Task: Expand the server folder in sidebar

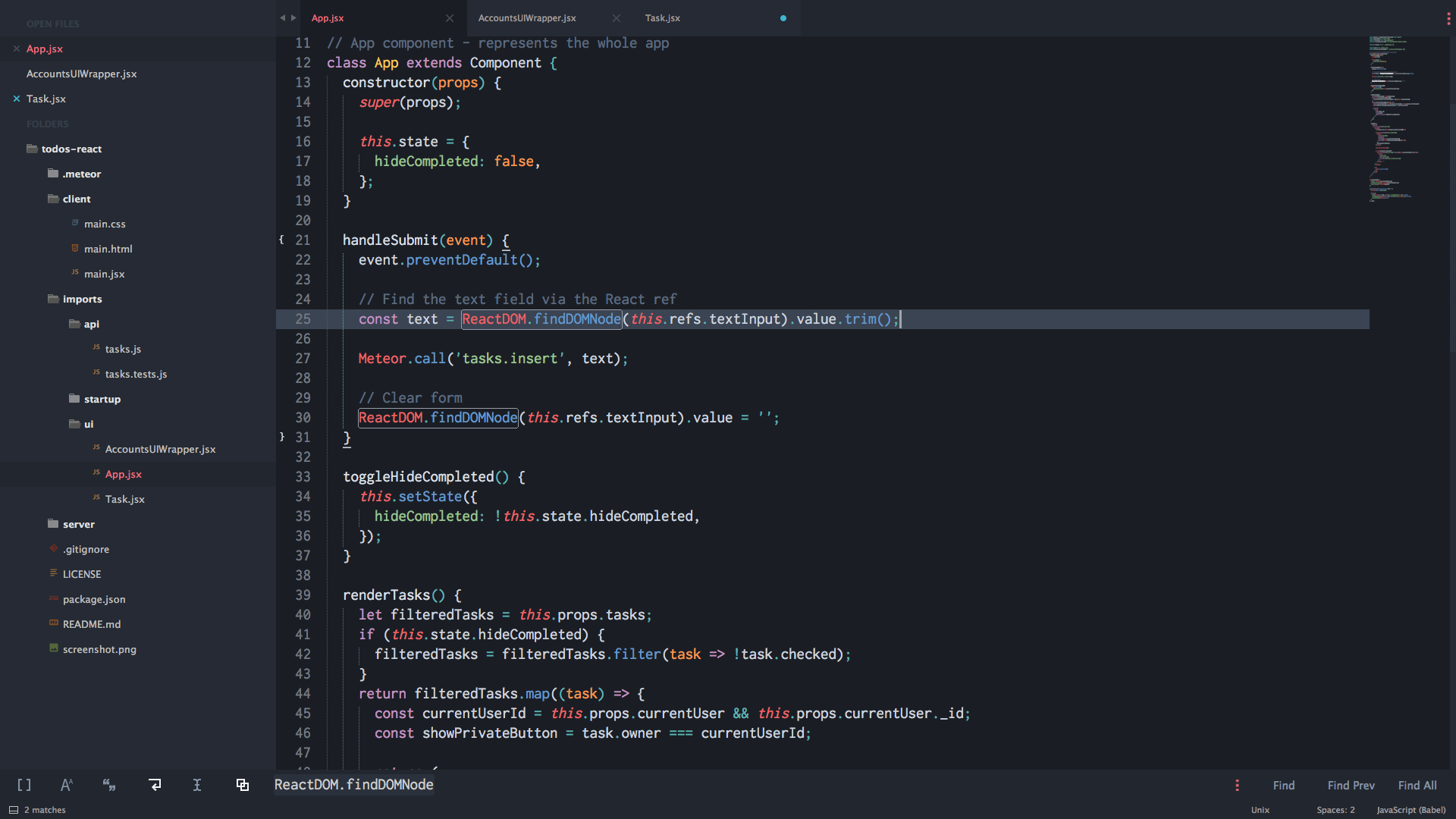Action: point(78,523)
